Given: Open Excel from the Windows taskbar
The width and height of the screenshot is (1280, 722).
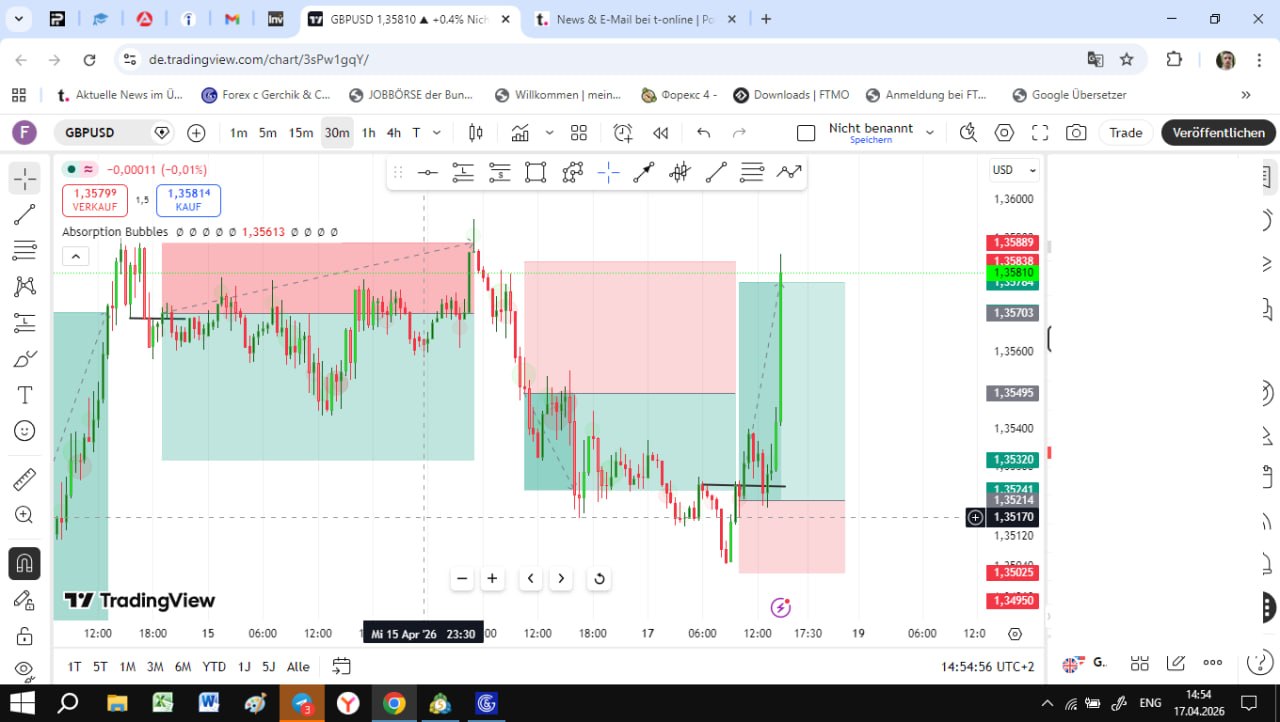Looking at the screenshot, I should (x=163, y=704).
